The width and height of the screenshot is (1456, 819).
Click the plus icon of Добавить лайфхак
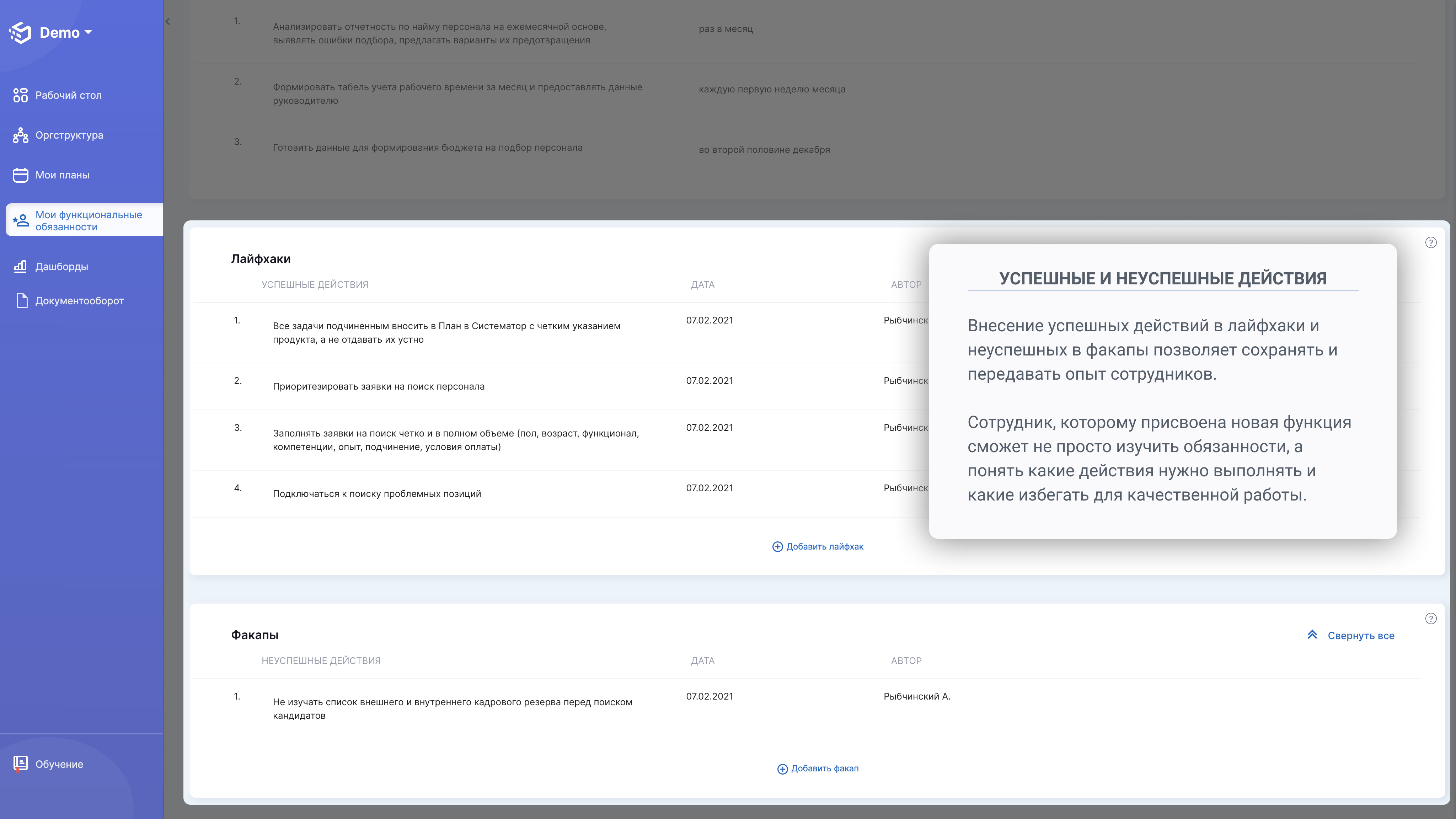(777, 547)
